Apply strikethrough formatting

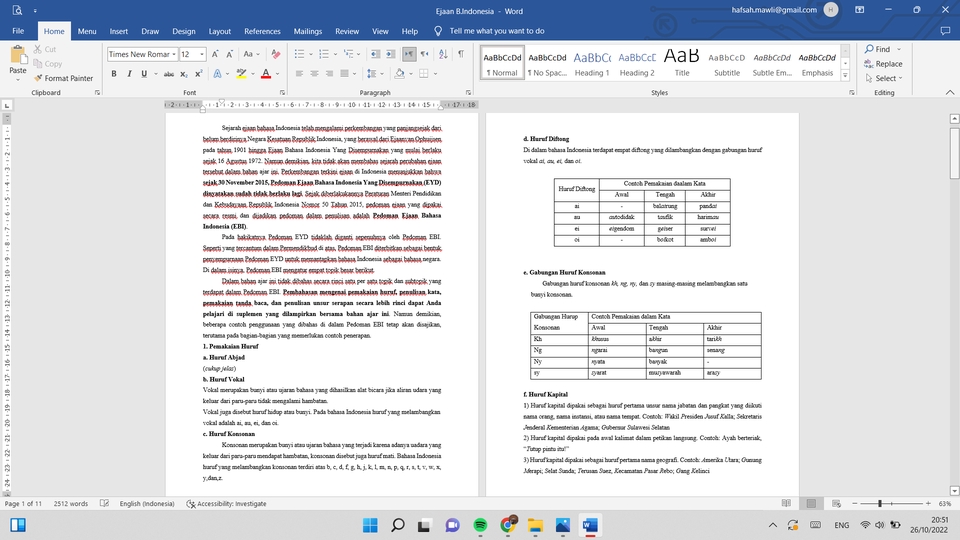168,74
